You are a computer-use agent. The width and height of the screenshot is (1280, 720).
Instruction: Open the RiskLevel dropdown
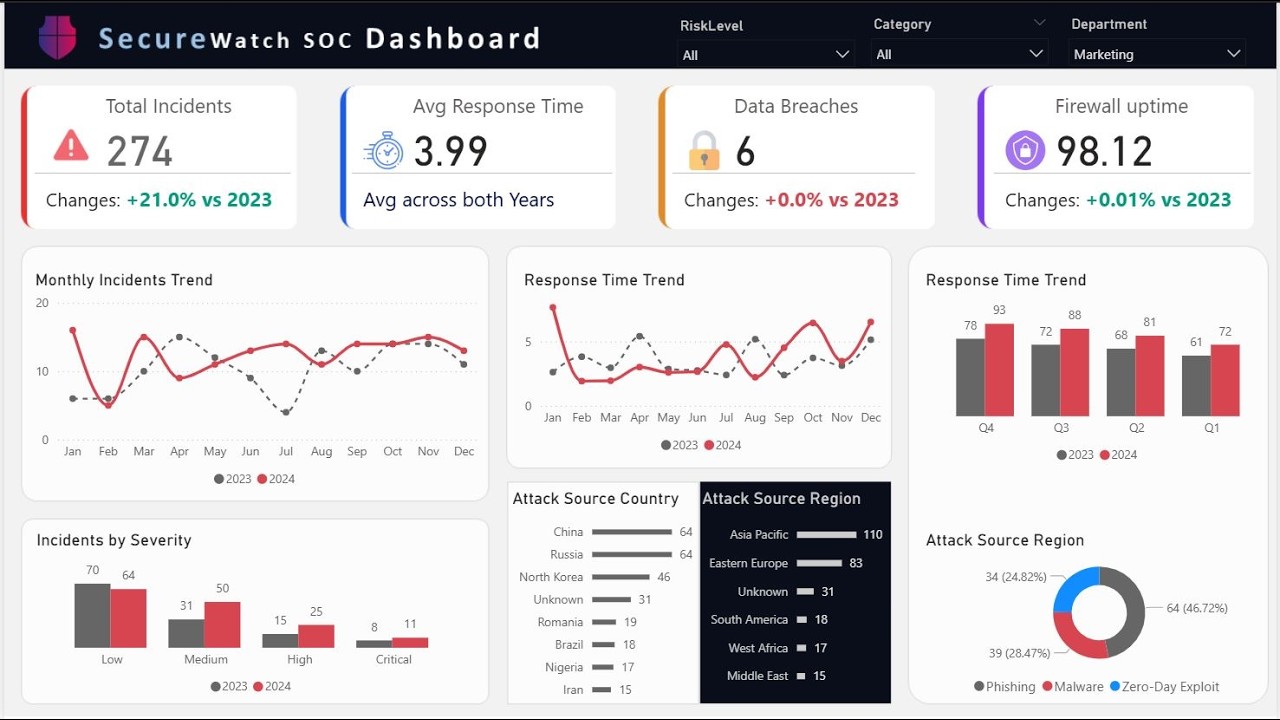(x=767, y=55)
